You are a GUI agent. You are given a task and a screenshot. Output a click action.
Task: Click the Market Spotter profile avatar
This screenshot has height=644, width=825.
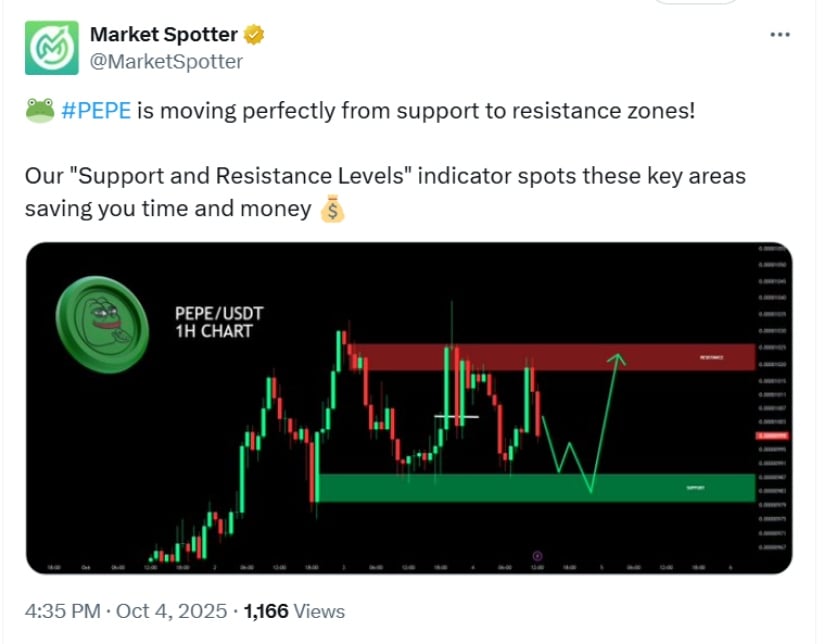point(52,48)
